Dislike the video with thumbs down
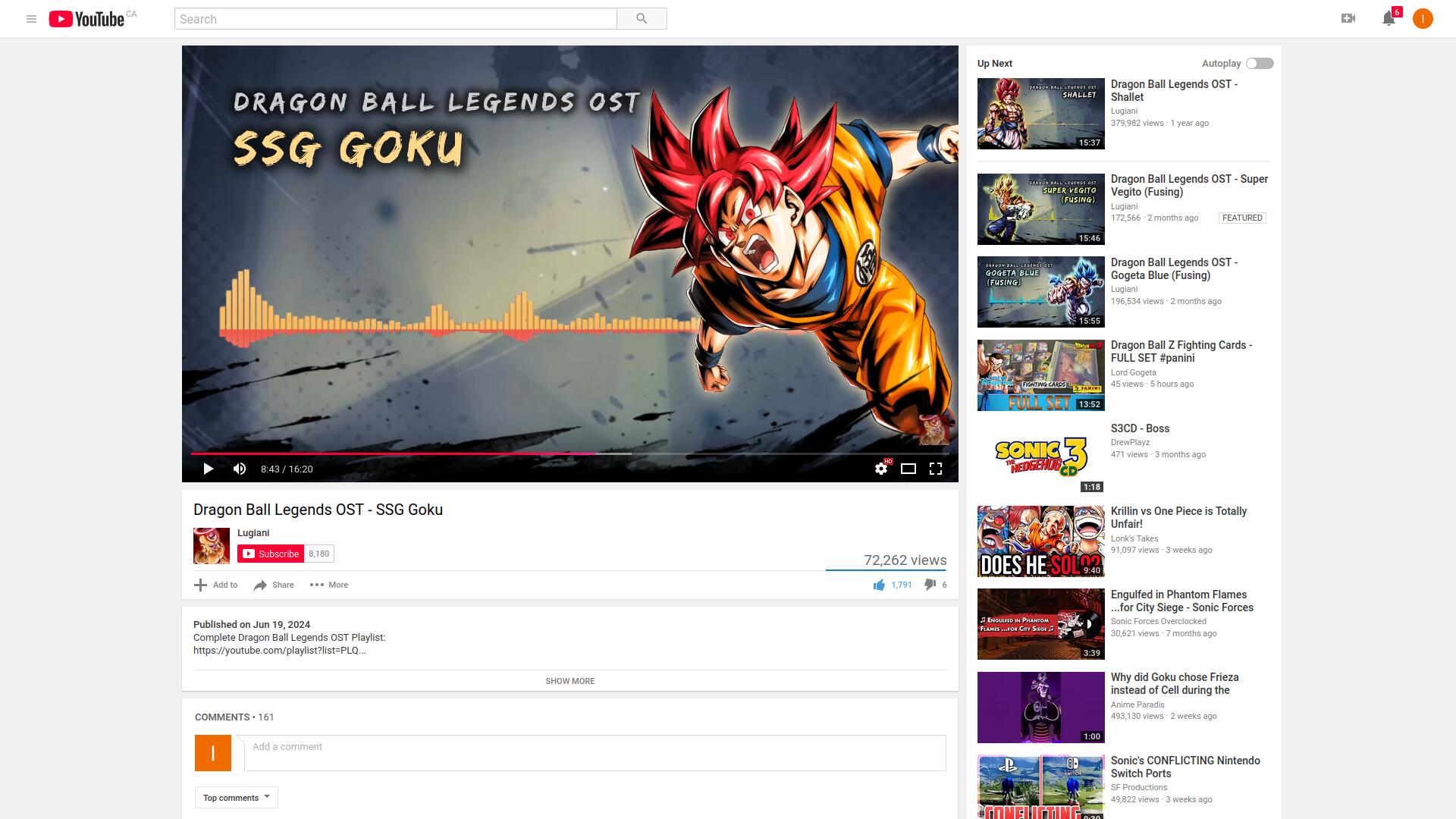This screenshot has width=1456, height=819. (x=930, y=585)
